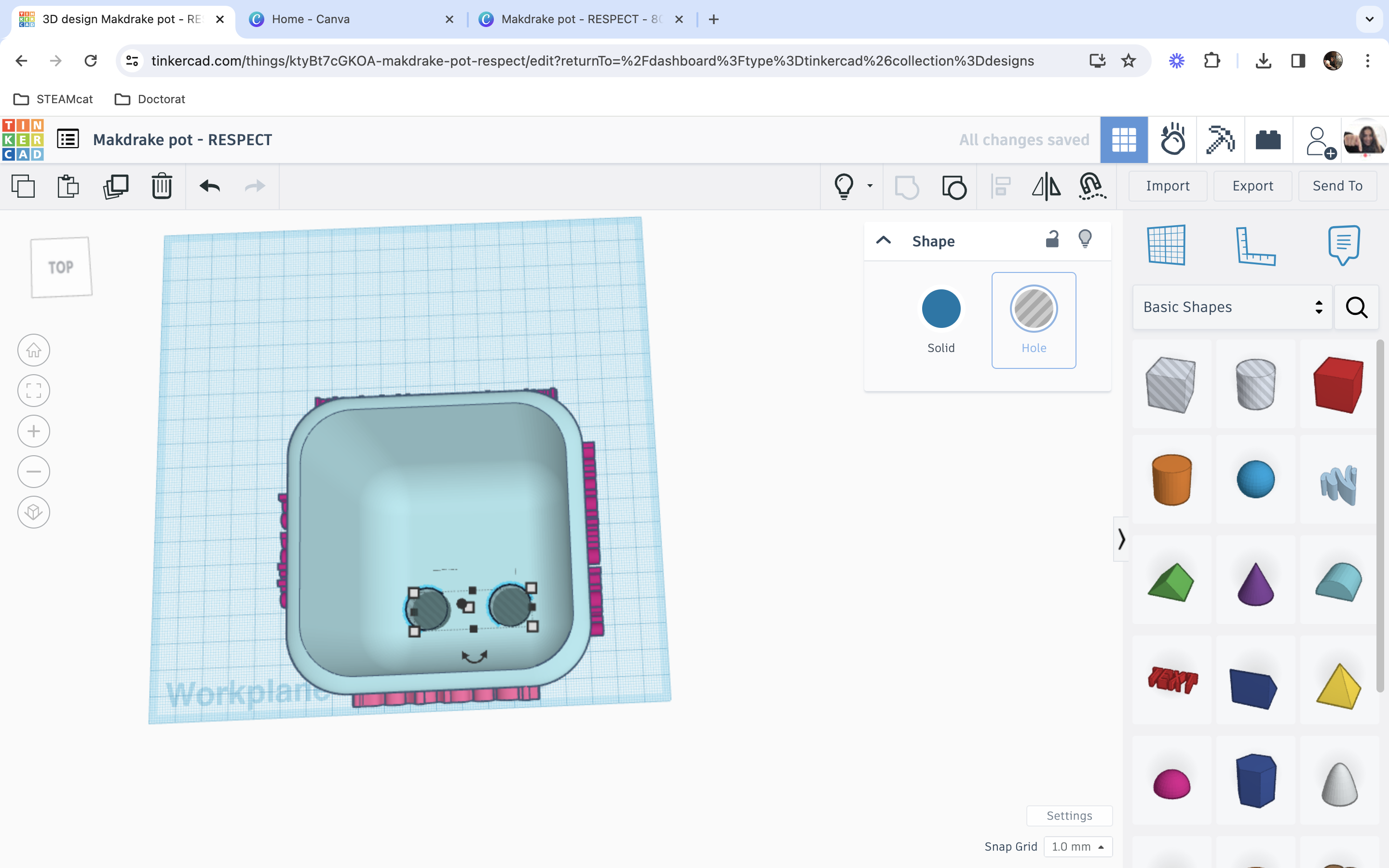The height and width of the screenshot is (868, 1389).
Task: Expand the Snap Grid stepper
Action: [x=1101, y=847]
